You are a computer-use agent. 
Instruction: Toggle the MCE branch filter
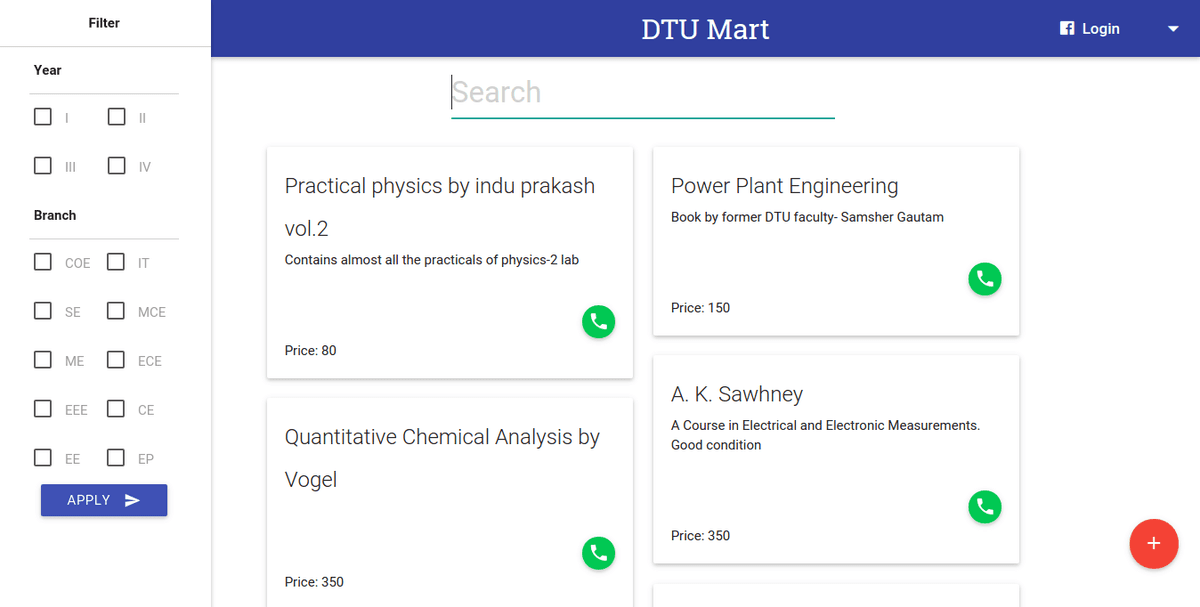117,311
